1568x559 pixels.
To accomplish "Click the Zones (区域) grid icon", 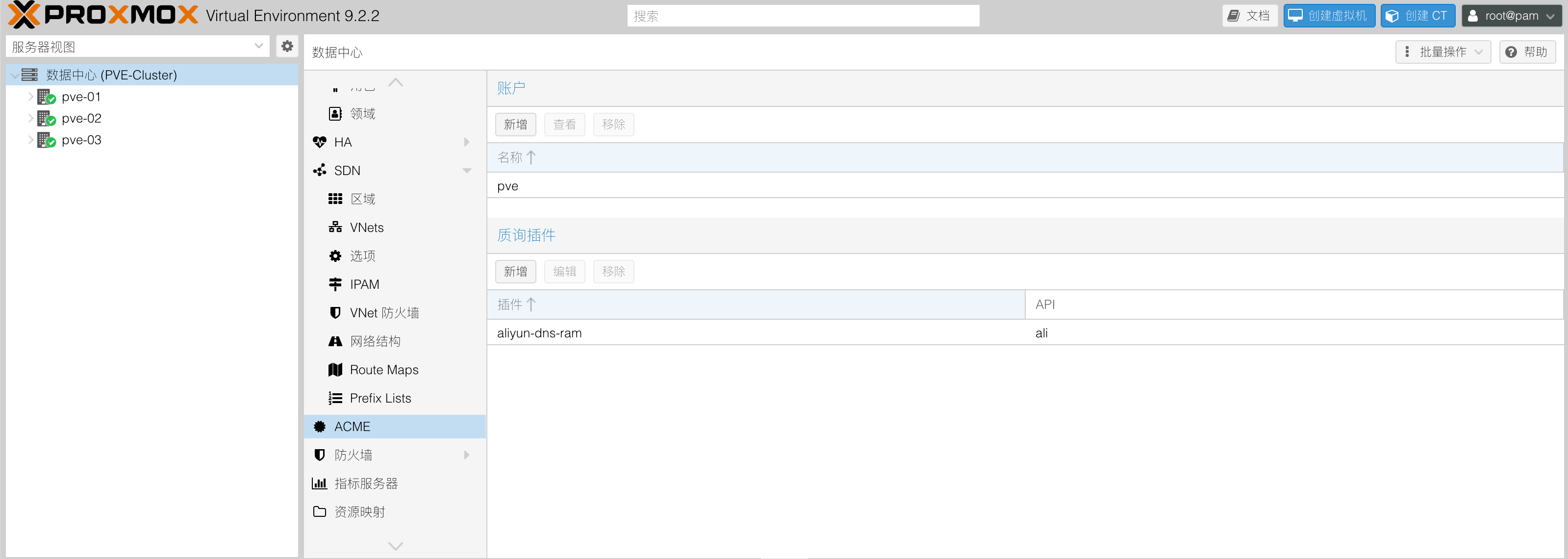I will tap(335, 199).
